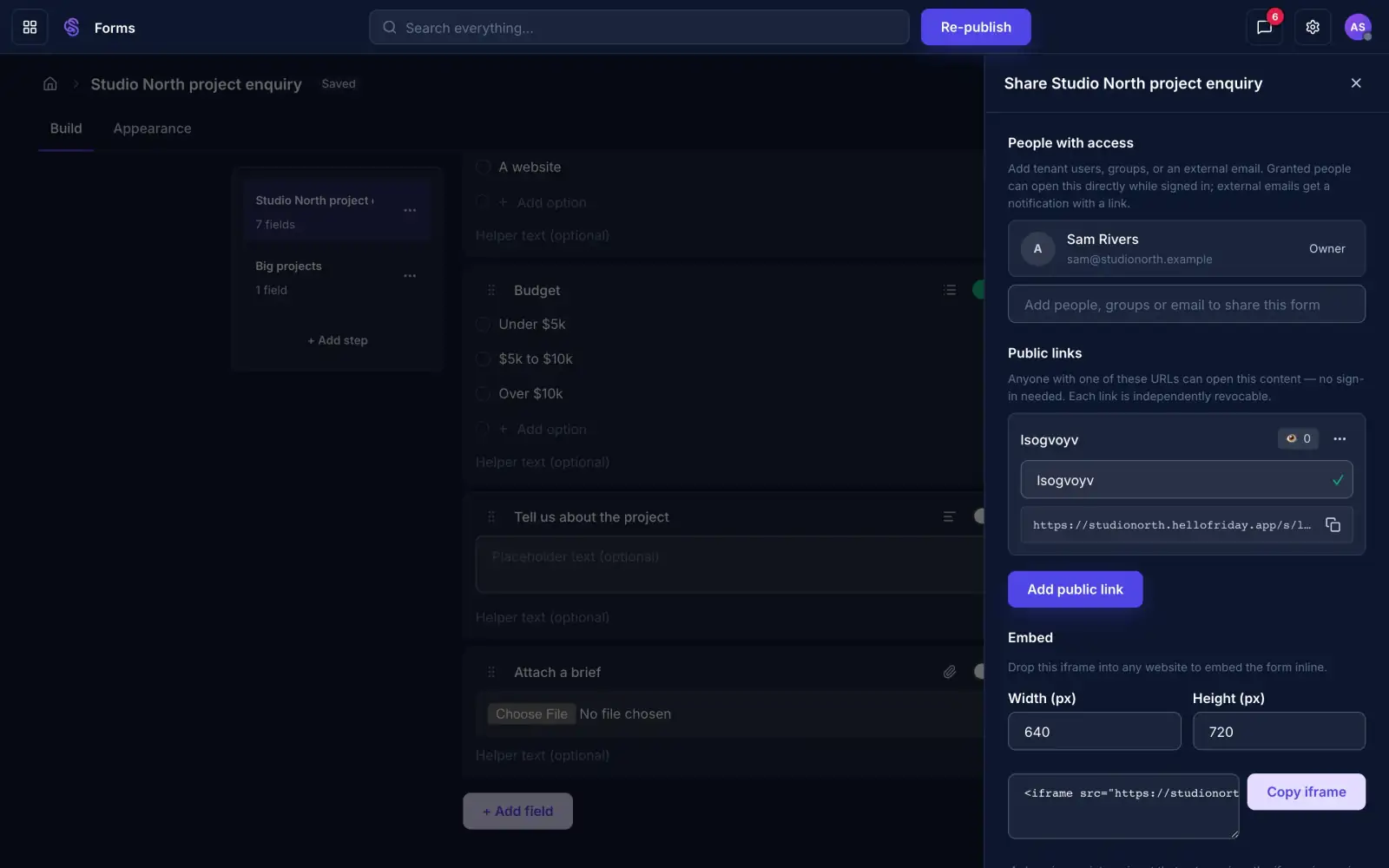Click Choose File for the brief
The image size is (1389, 868).
click(531, 713)
